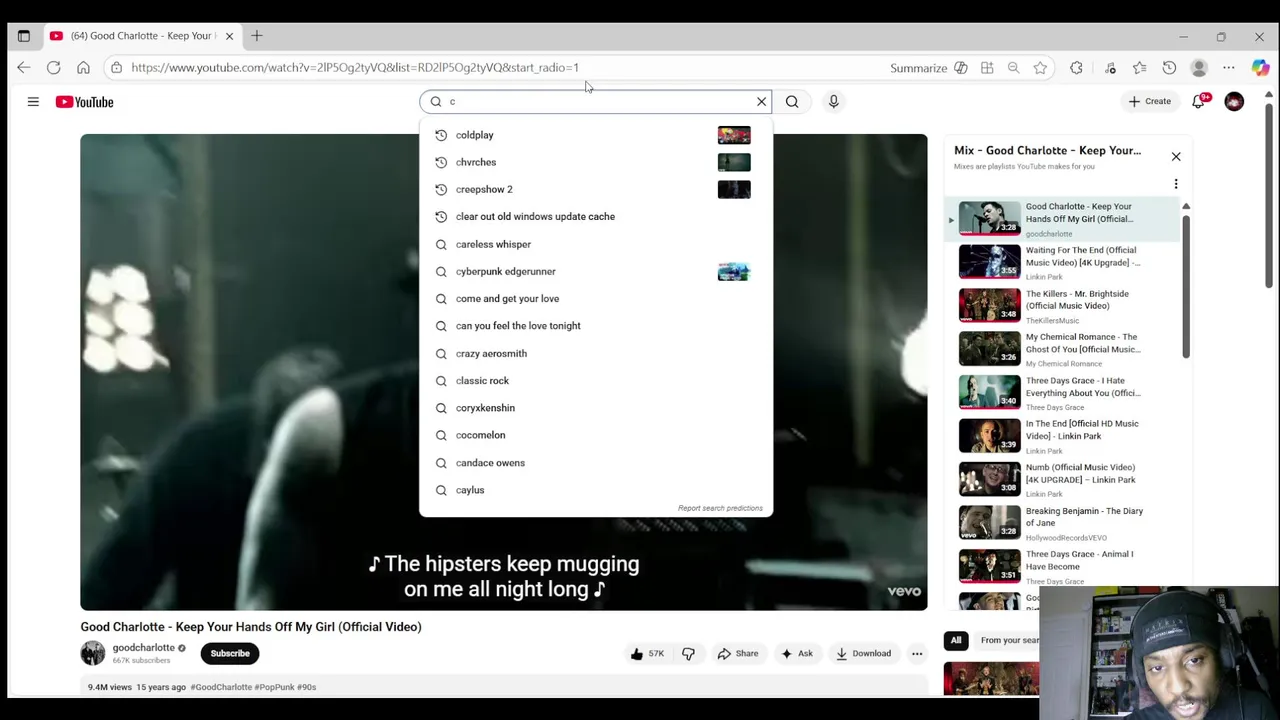Click the #GoodCharlotte hashtag

tap(221, 687)
